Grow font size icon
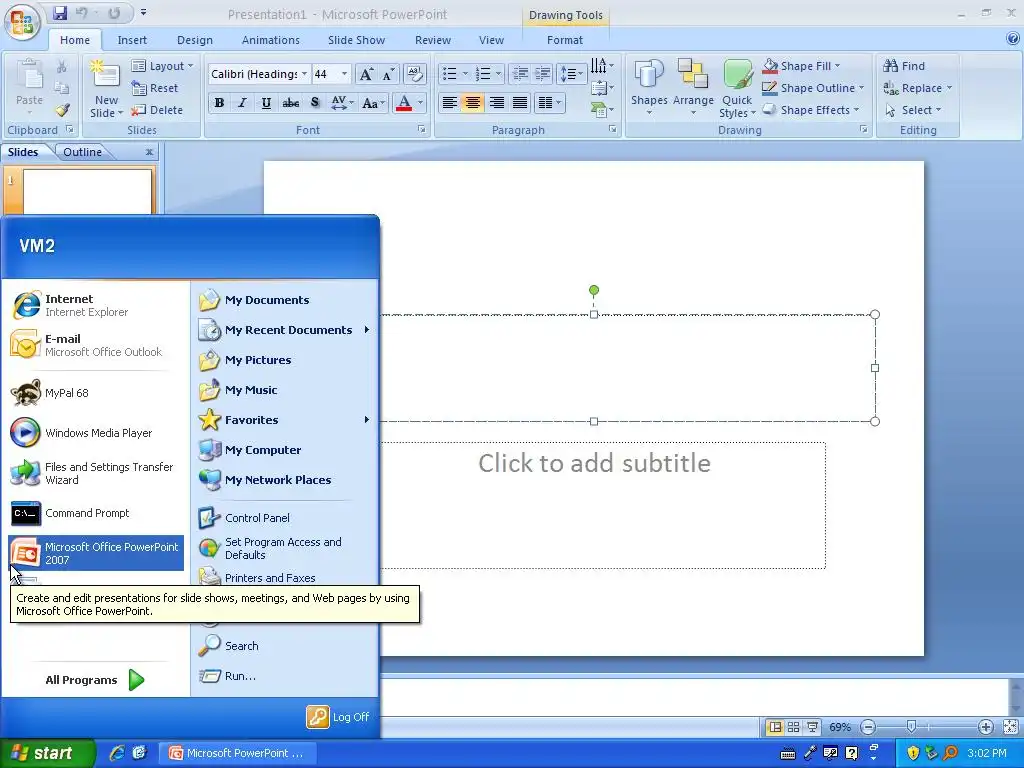 (x=367, y=74)
